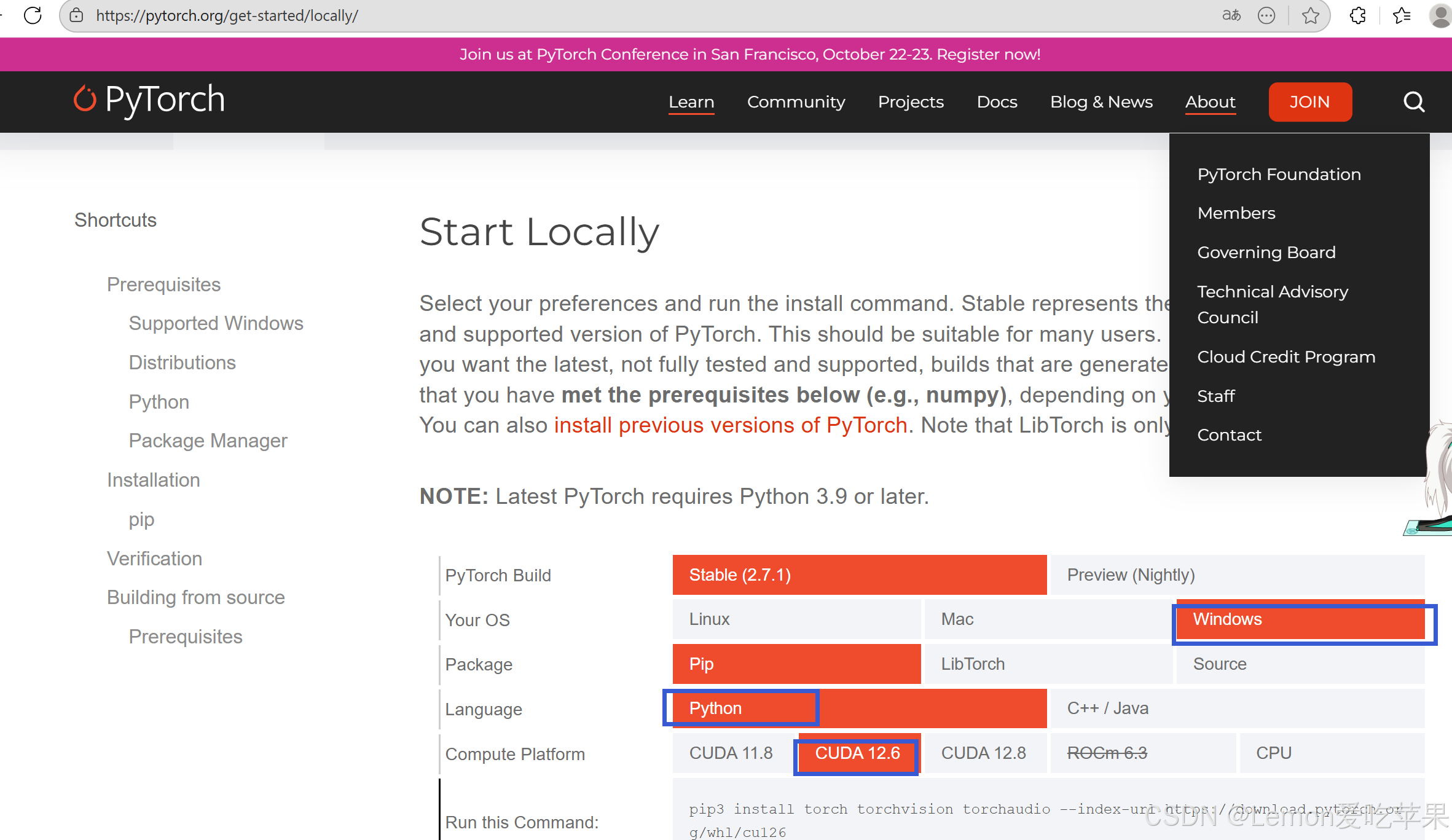Image resolution: width=1452 pixels, height=840 pixels.
Task: Click the Compute Platform row label
Action: pos(515,755)
